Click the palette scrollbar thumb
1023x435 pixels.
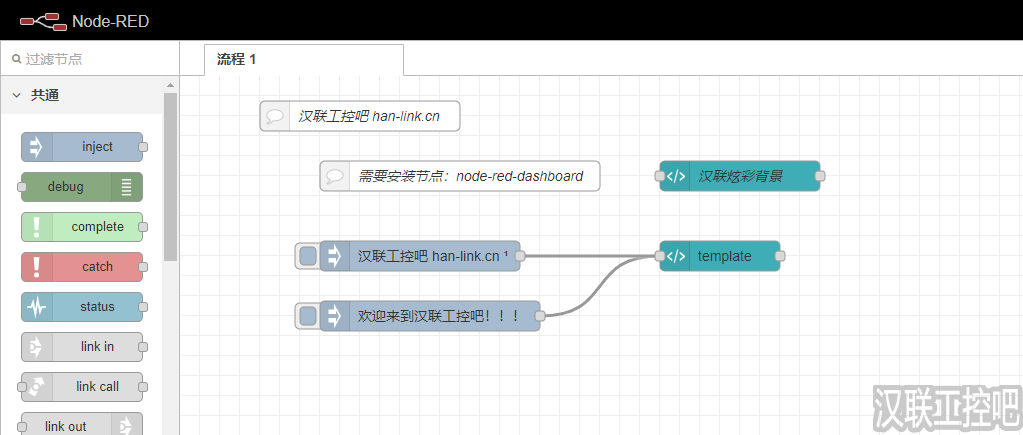click(170, 176)
